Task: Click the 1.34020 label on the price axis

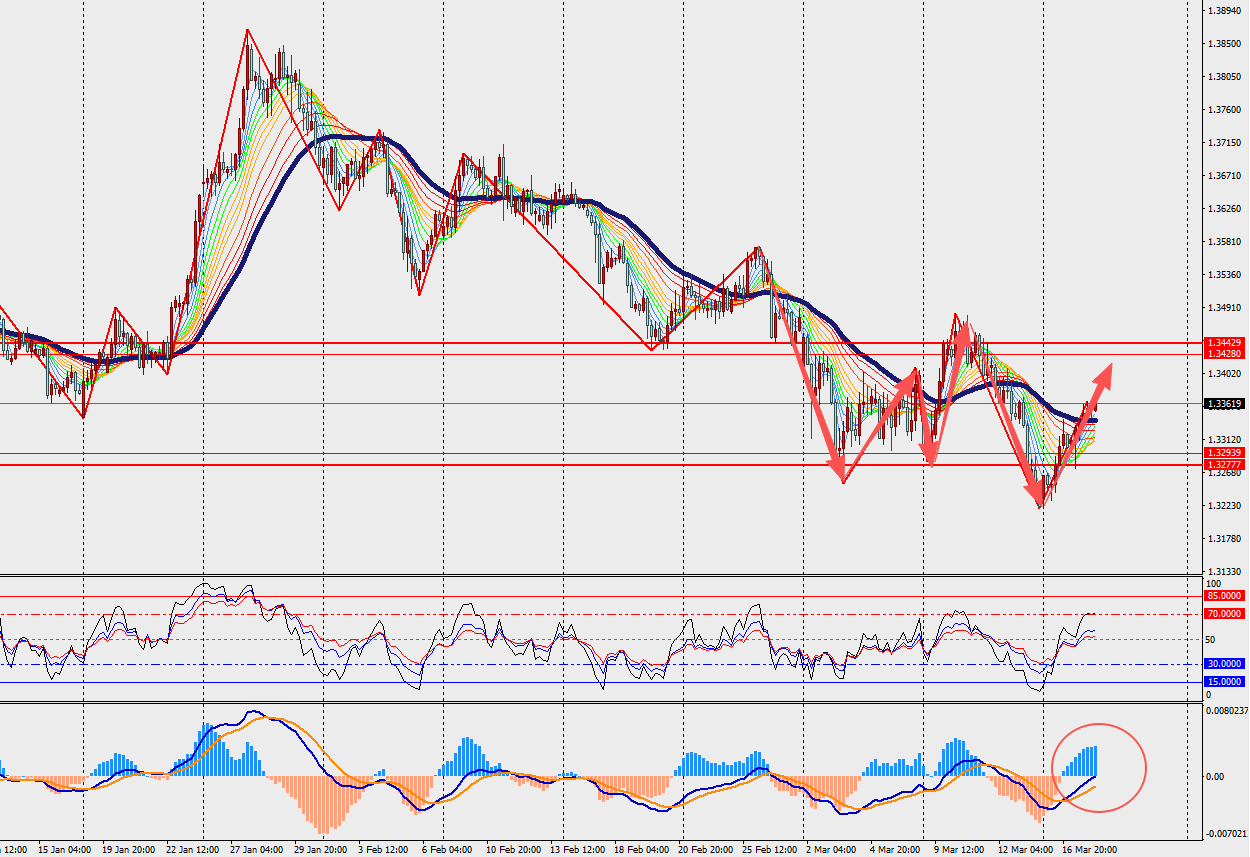Action: click(x=1224, y=374)
